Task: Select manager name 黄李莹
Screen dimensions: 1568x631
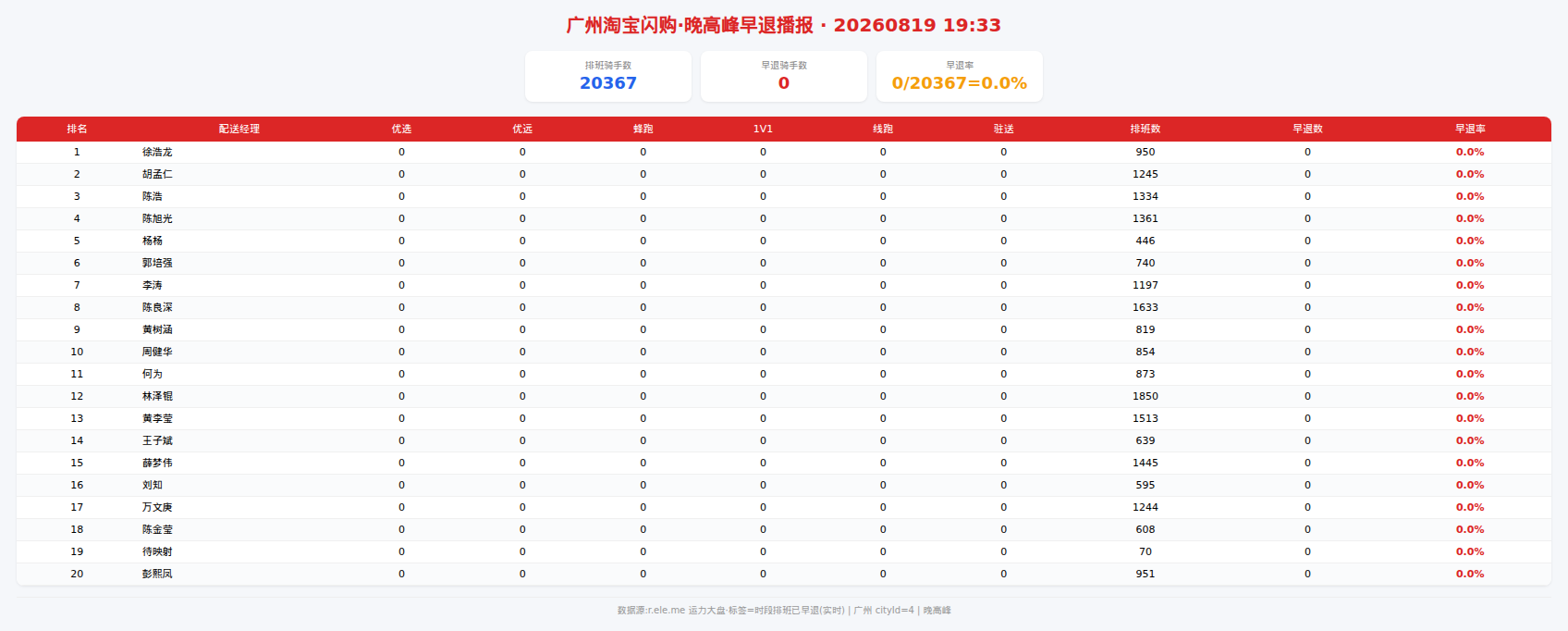Action: [x=157, y=418]
